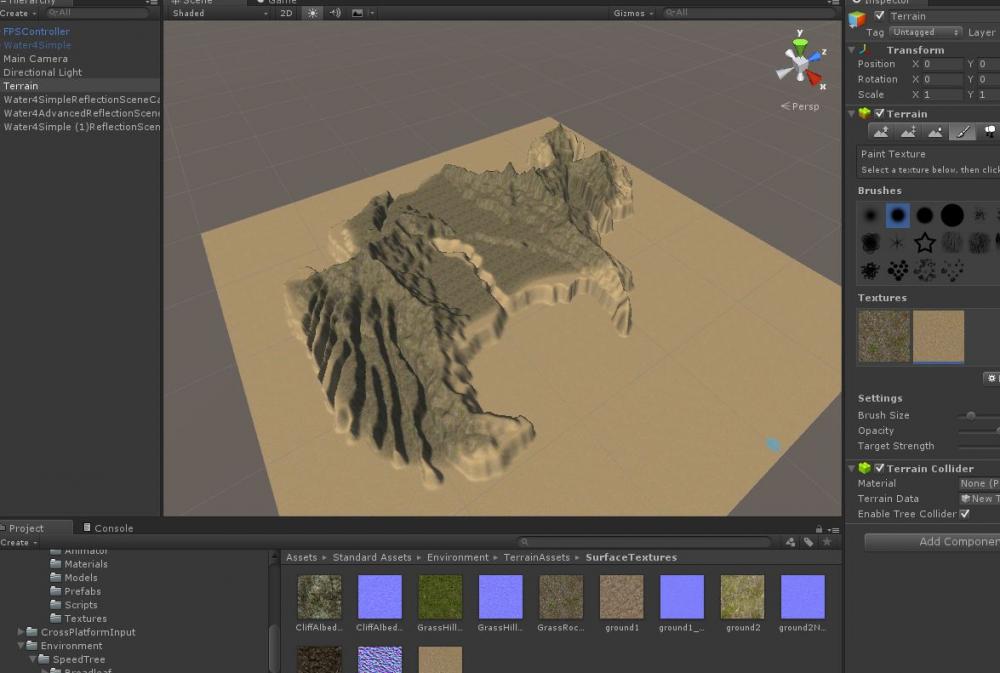Click the green Y axis on scene gizmo
The height and width of the screenshot is (673, 1000).
click(x=800, y=46)
